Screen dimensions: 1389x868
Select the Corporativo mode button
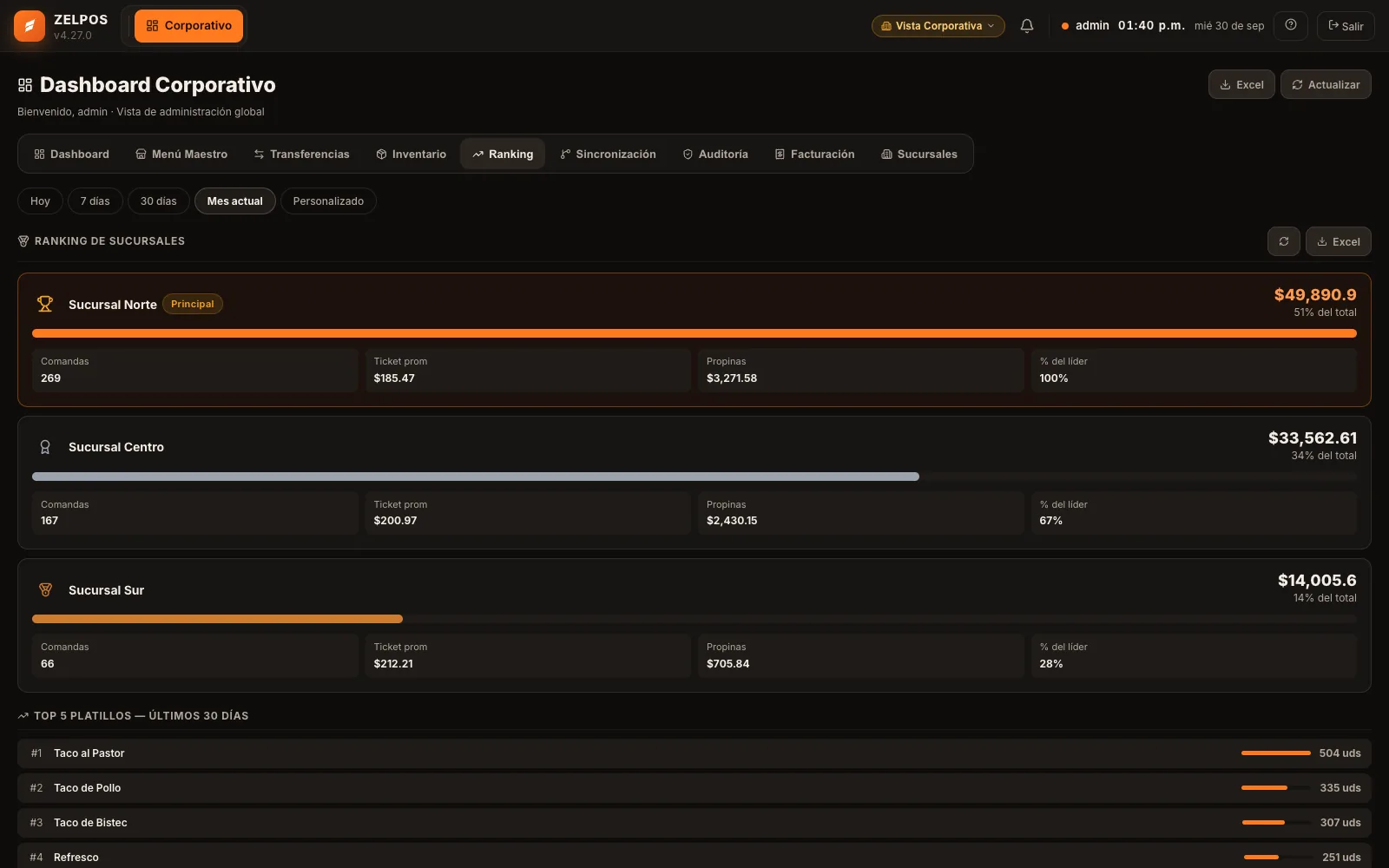coord(188,26)
